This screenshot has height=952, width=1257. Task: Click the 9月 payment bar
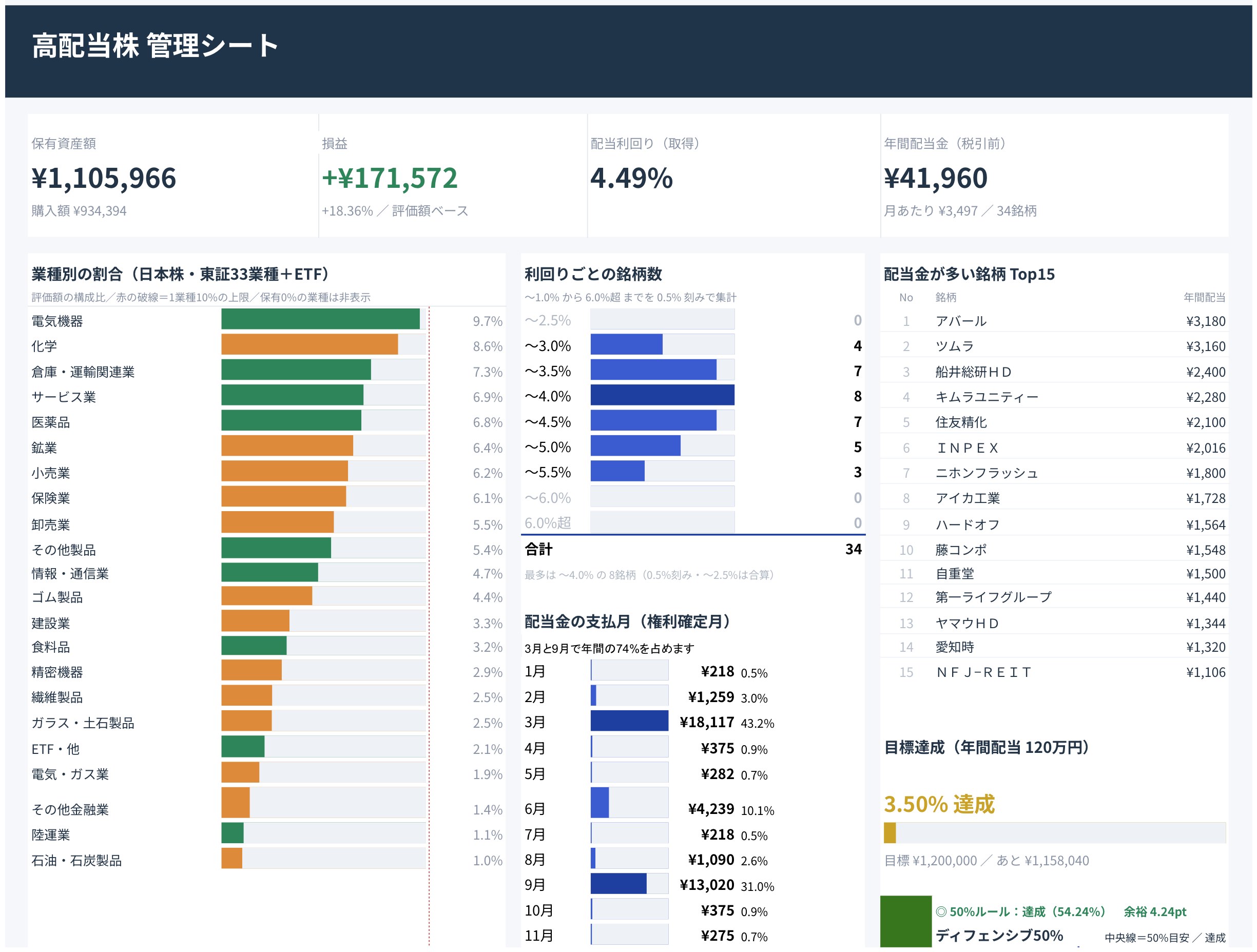coord(619,883)
